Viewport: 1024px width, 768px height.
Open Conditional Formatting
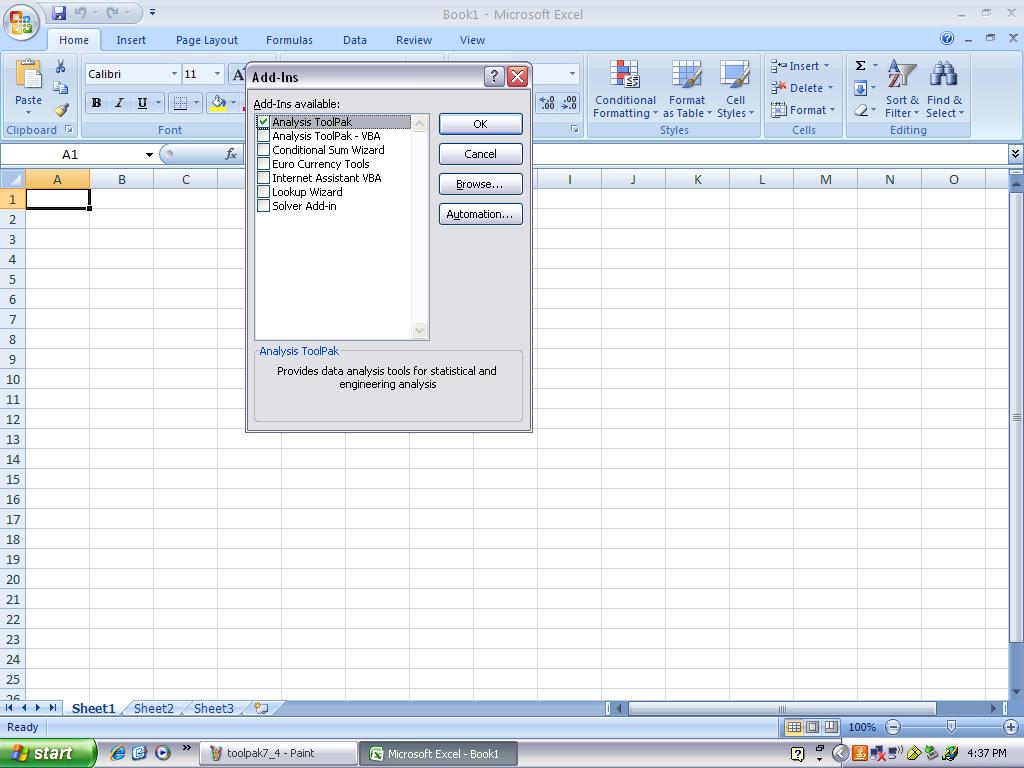[x=625, y=90]
